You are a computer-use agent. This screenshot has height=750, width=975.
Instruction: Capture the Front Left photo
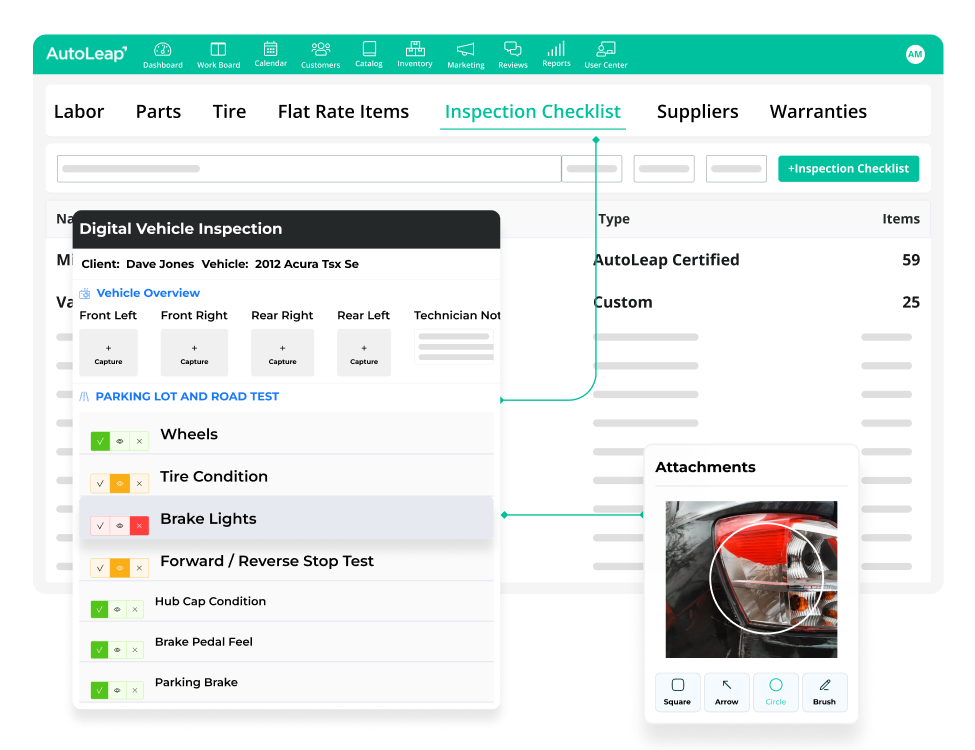click(108, 353)
